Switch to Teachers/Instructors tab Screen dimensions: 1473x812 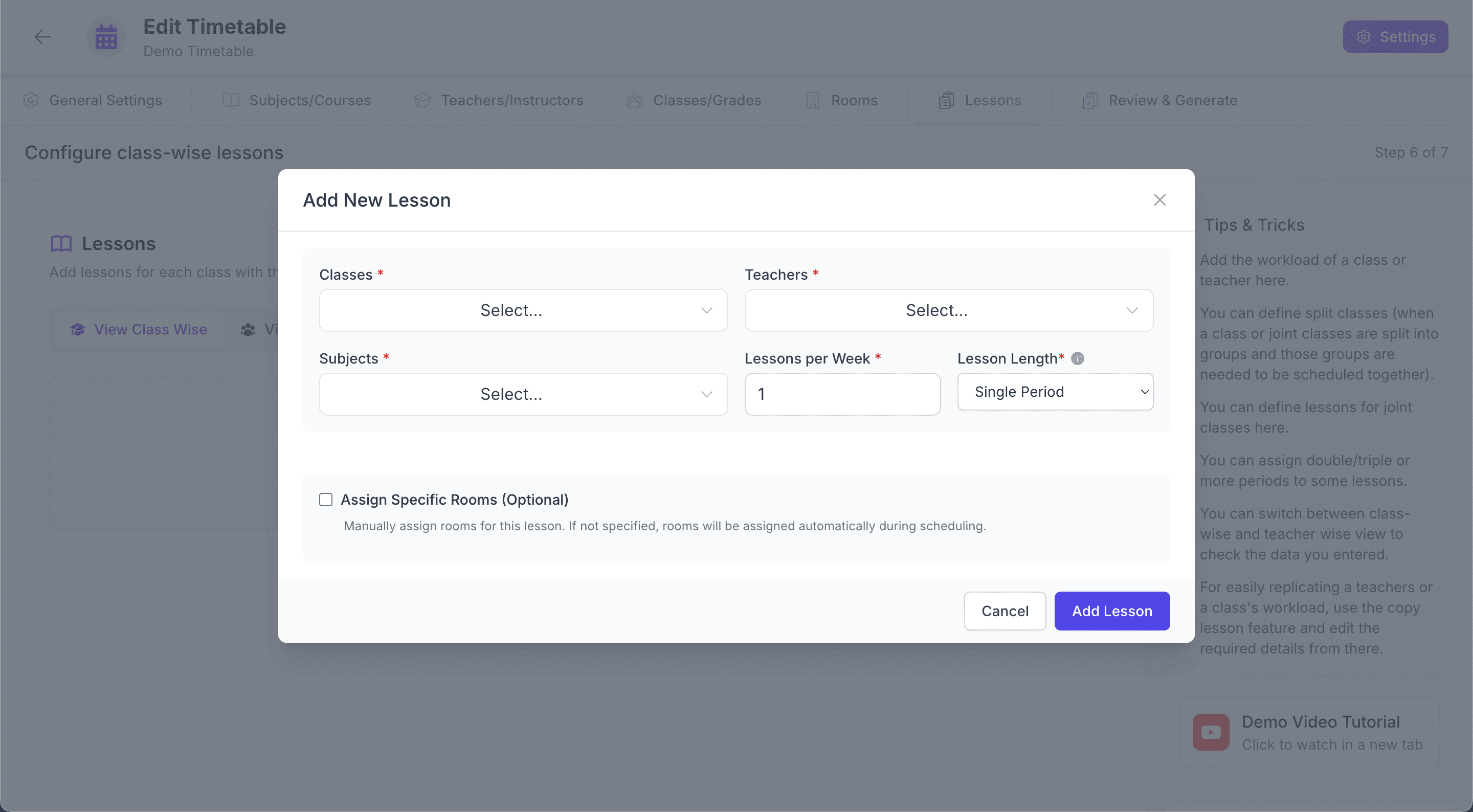point(498,101)
